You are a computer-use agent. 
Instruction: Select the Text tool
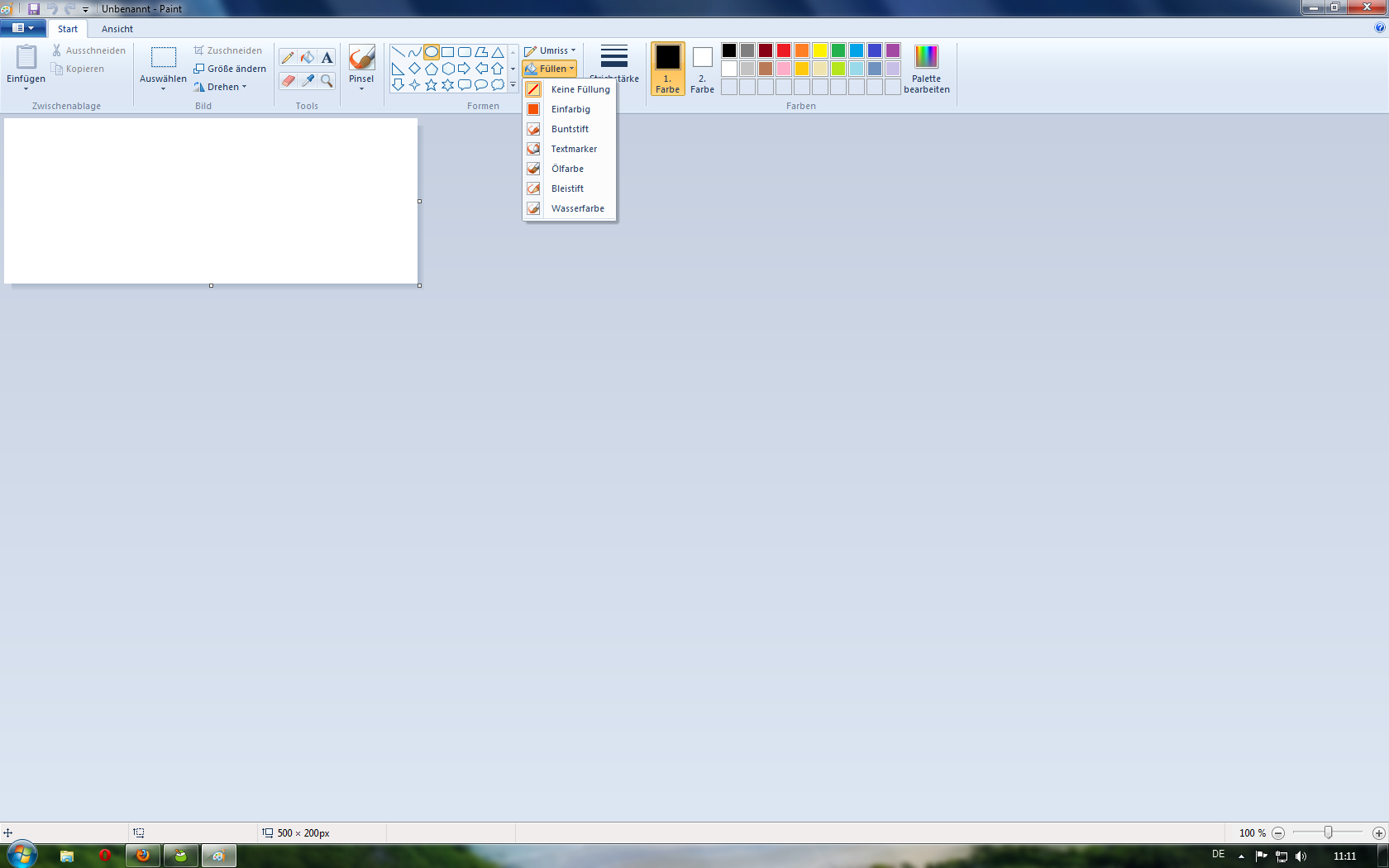(x=327, y=58)
